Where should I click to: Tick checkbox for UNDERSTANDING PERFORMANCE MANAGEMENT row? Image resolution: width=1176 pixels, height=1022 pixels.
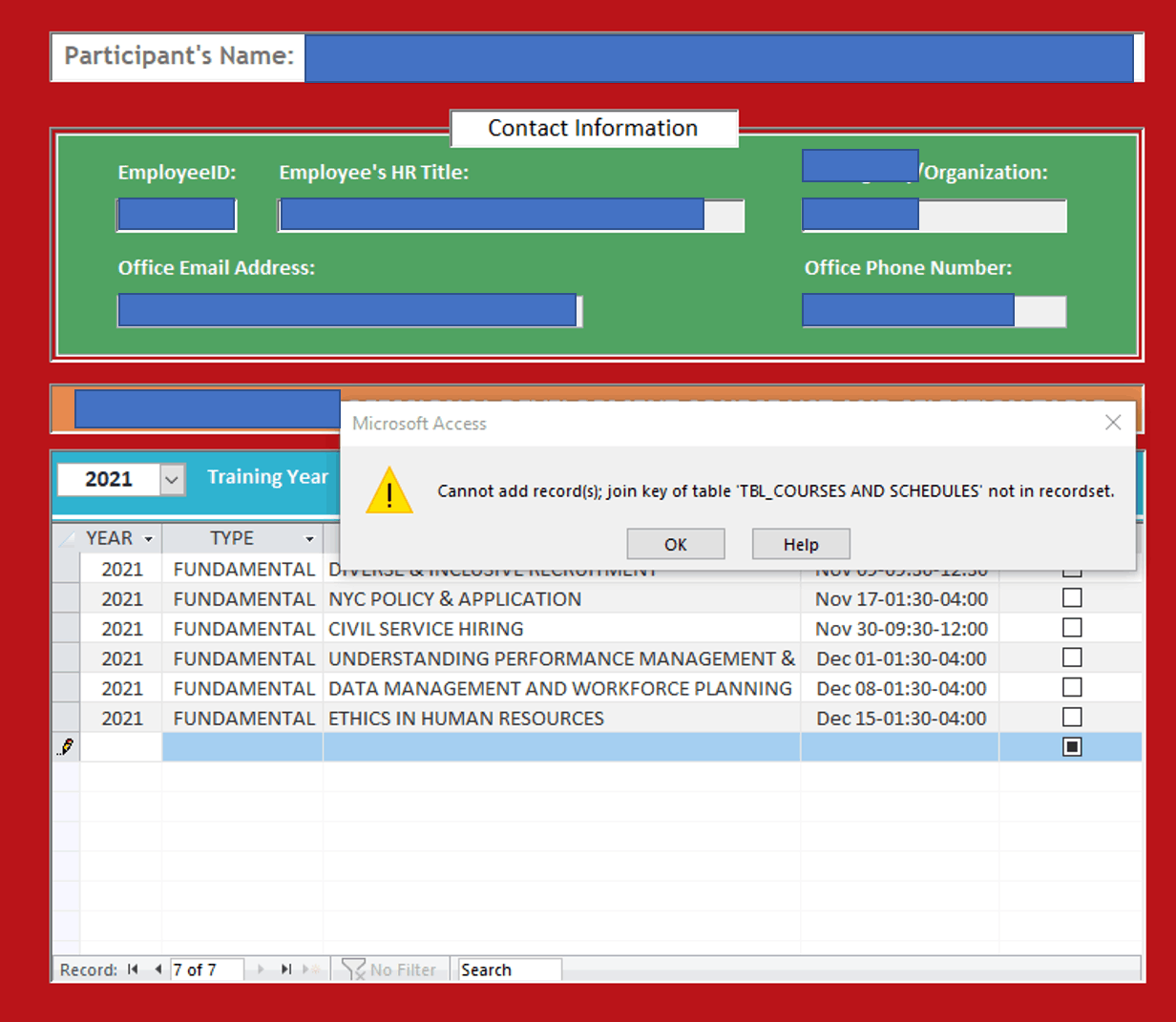click(1072, 657)
